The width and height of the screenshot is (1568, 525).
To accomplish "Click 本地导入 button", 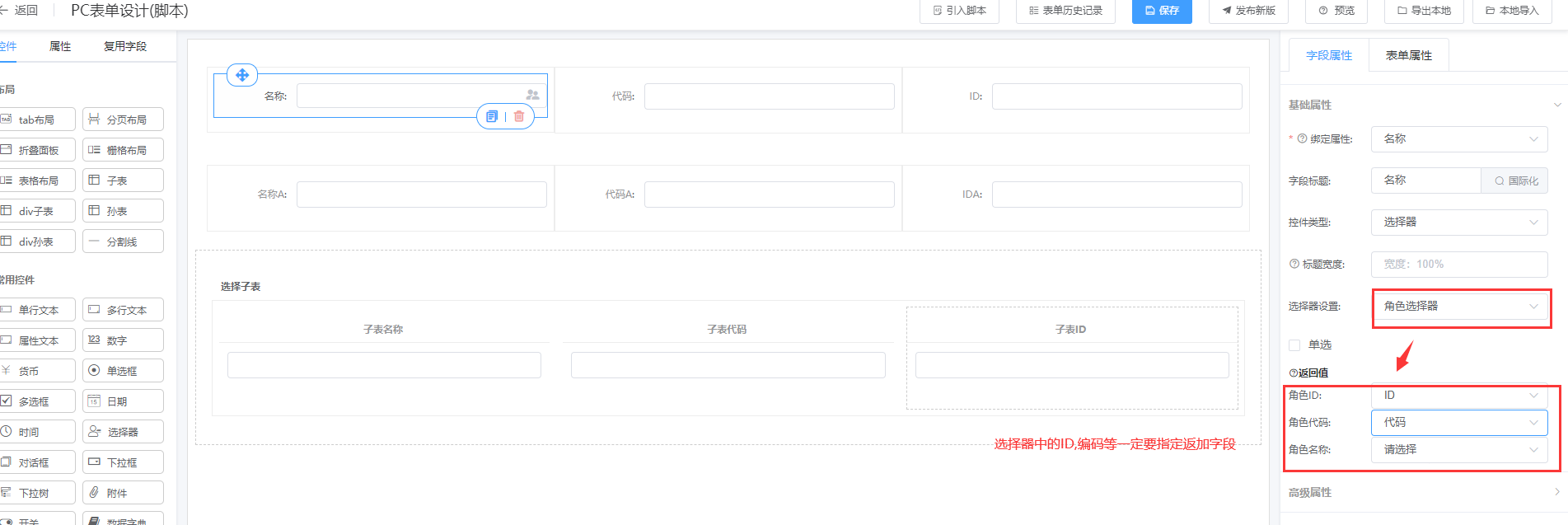I will (x=1512, y=11).
